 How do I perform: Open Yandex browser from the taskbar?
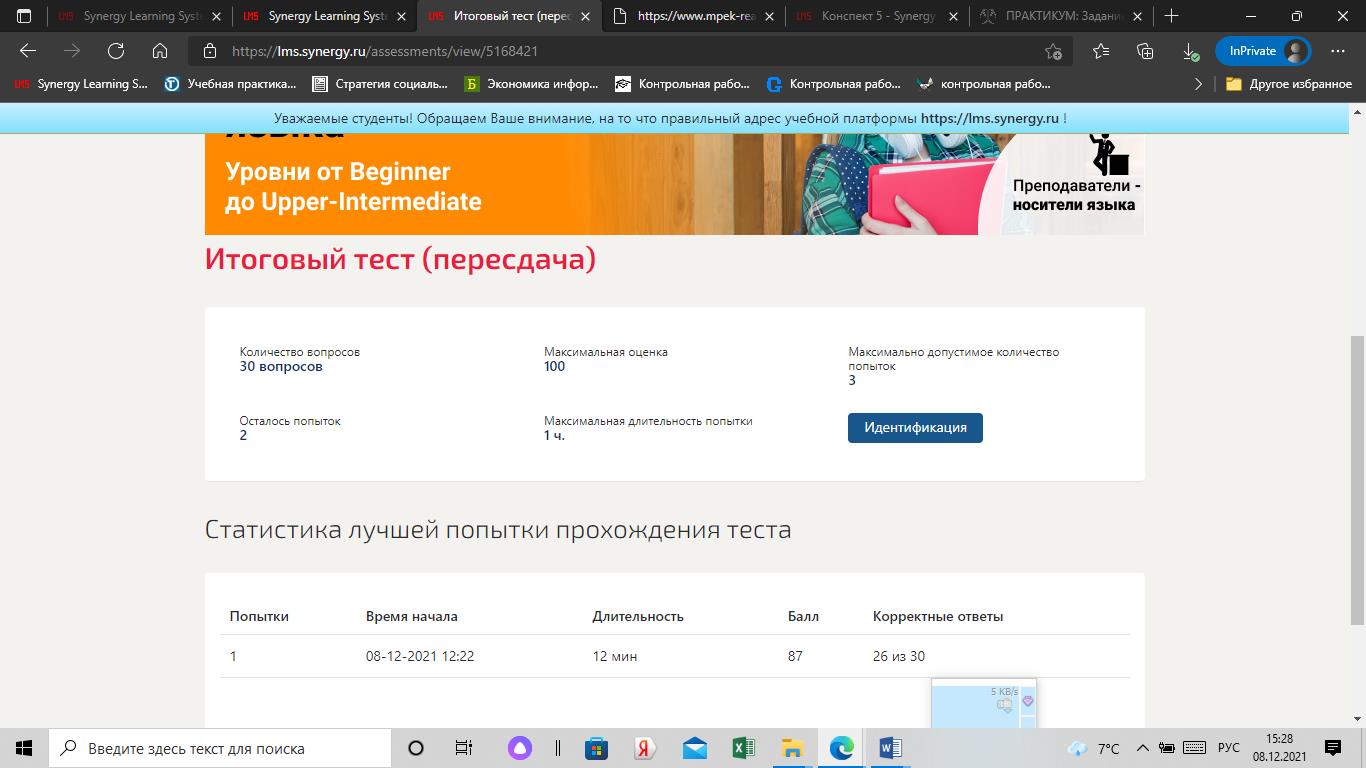[x=645, y=748]
